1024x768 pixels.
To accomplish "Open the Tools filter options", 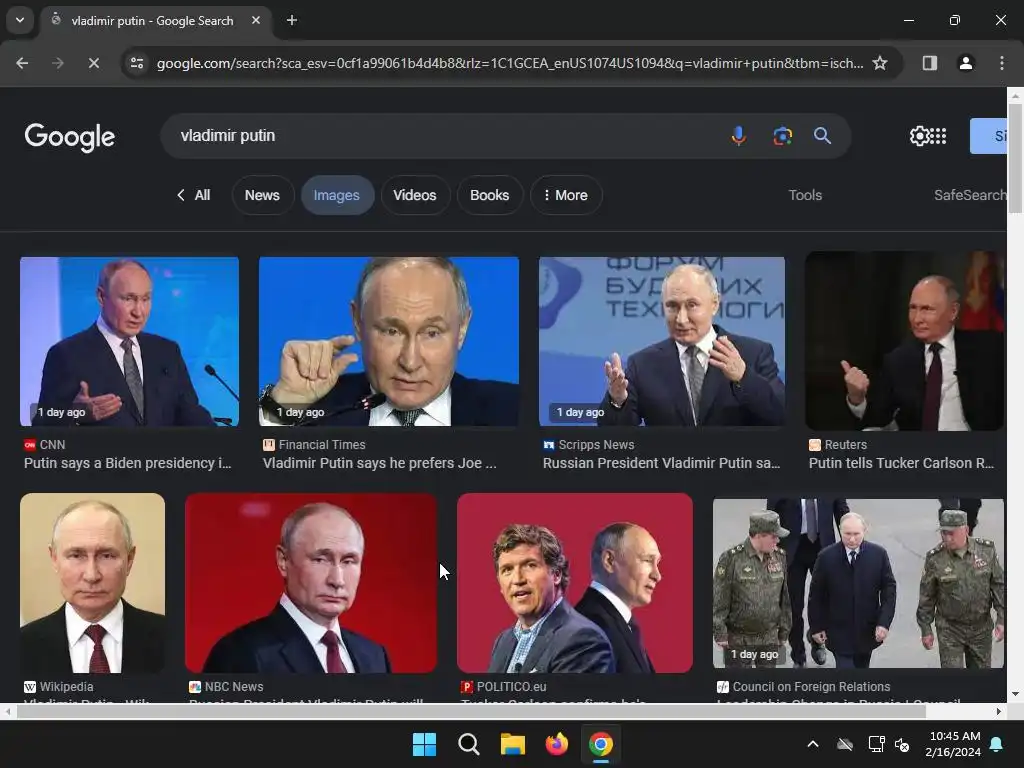I will point(805,195).
